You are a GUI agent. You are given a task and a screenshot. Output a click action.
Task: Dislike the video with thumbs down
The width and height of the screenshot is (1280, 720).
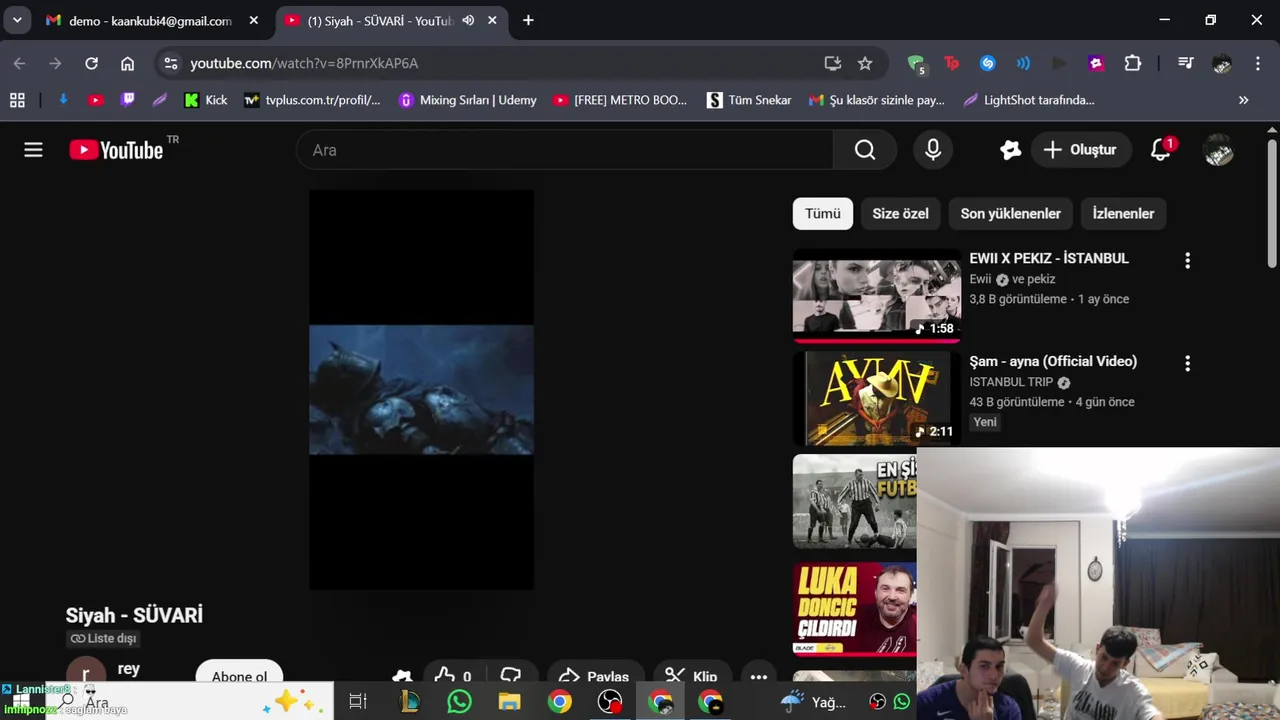pyautogui.click(x=511, y=676)
